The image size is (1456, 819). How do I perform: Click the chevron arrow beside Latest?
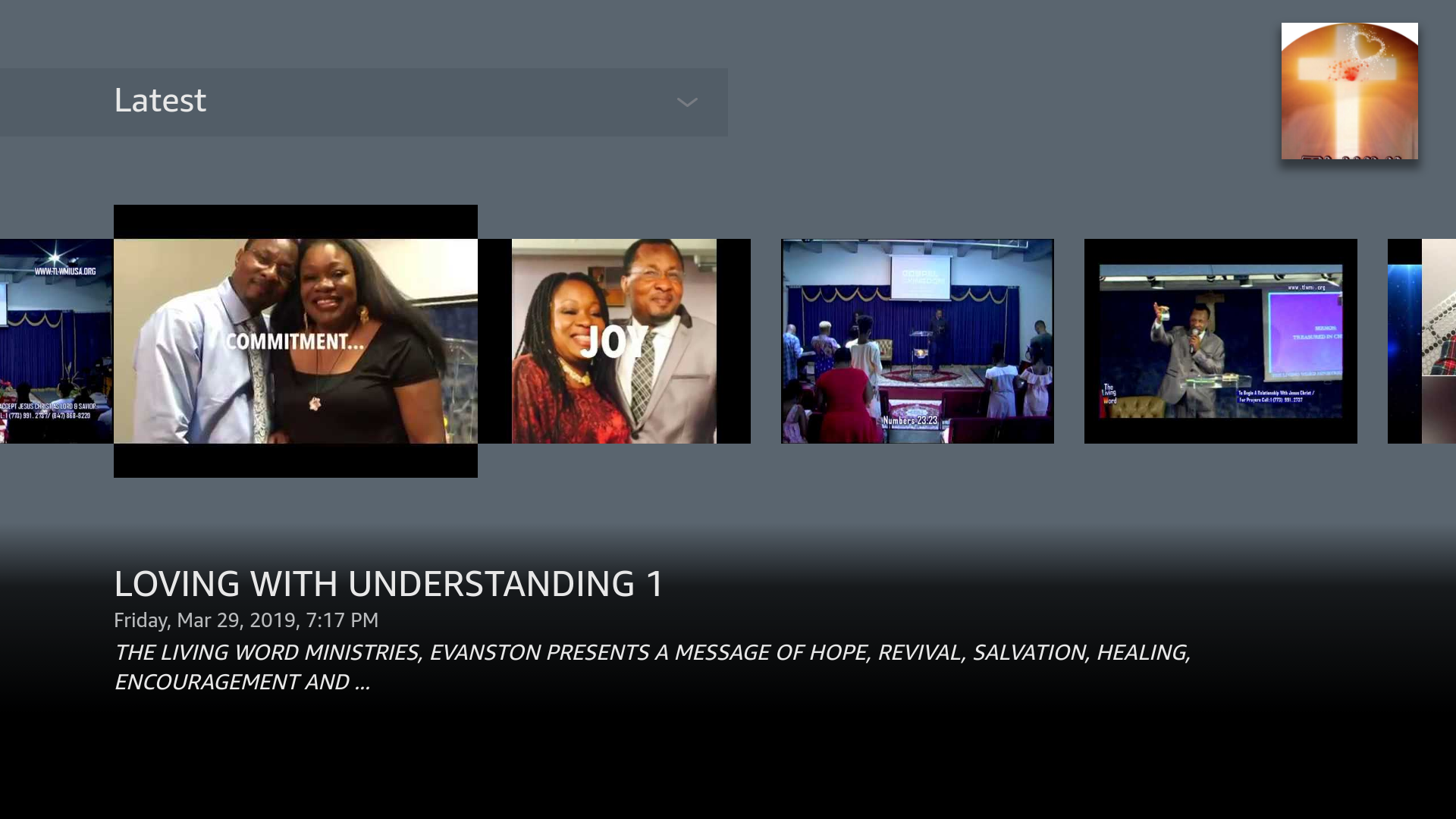pos(687,102)
